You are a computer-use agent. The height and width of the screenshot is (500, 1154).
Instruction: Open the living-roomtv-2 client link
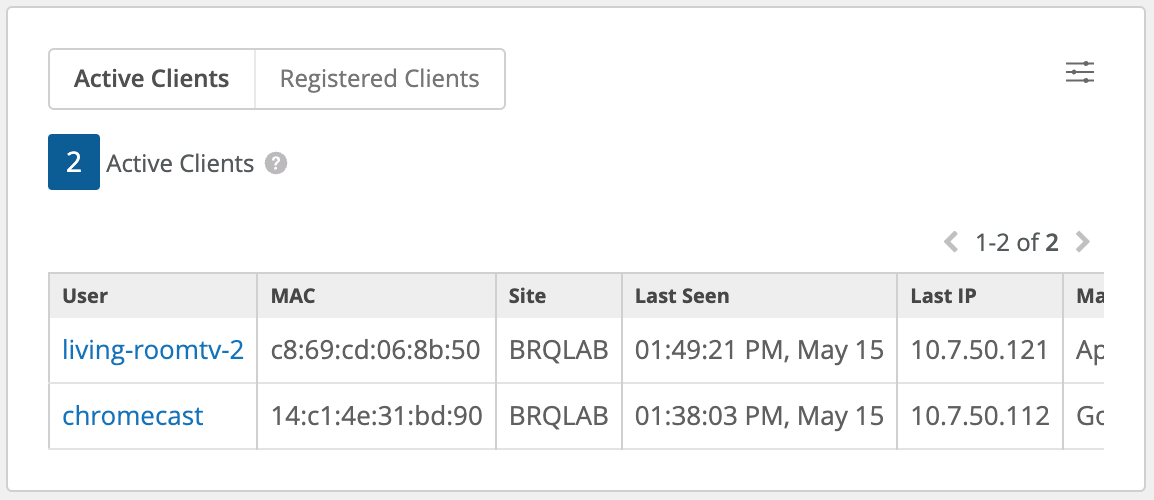[x=153, y=350]
